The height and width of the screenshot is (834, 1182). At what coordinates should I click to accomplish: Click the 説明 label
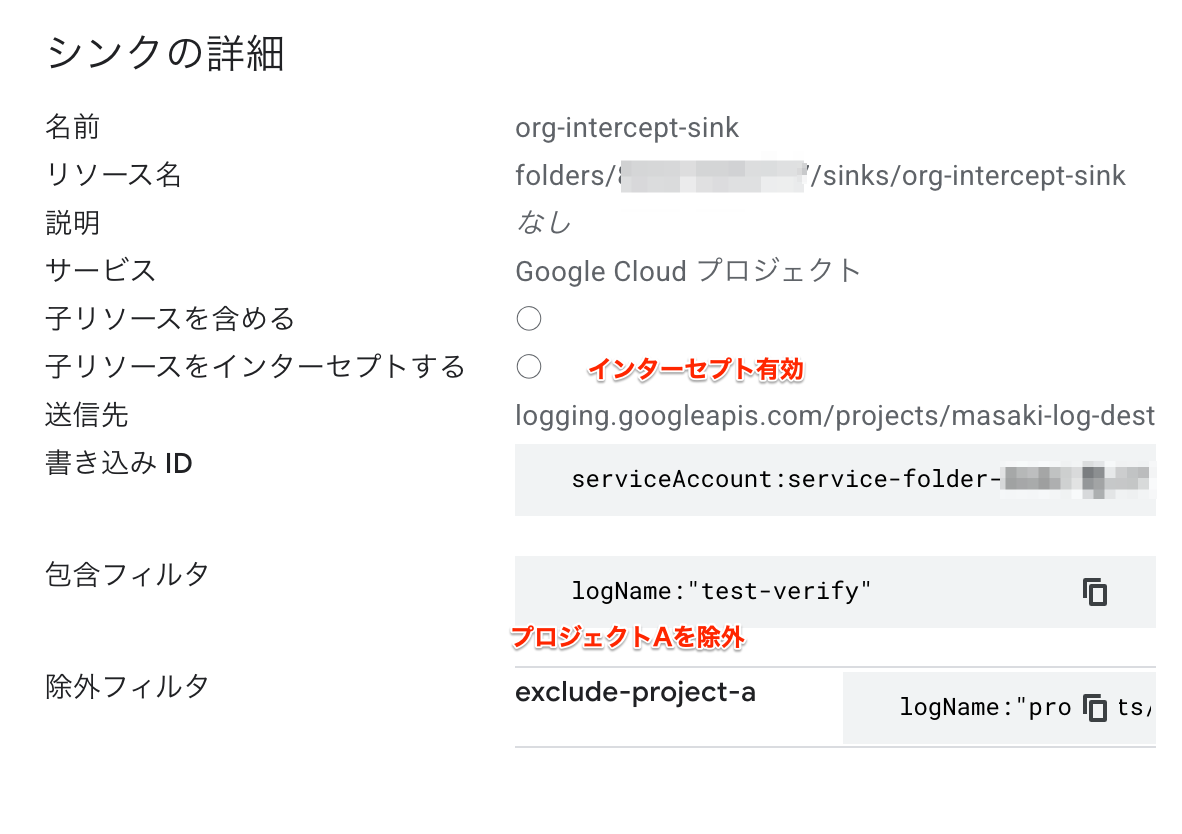(72, 222)
